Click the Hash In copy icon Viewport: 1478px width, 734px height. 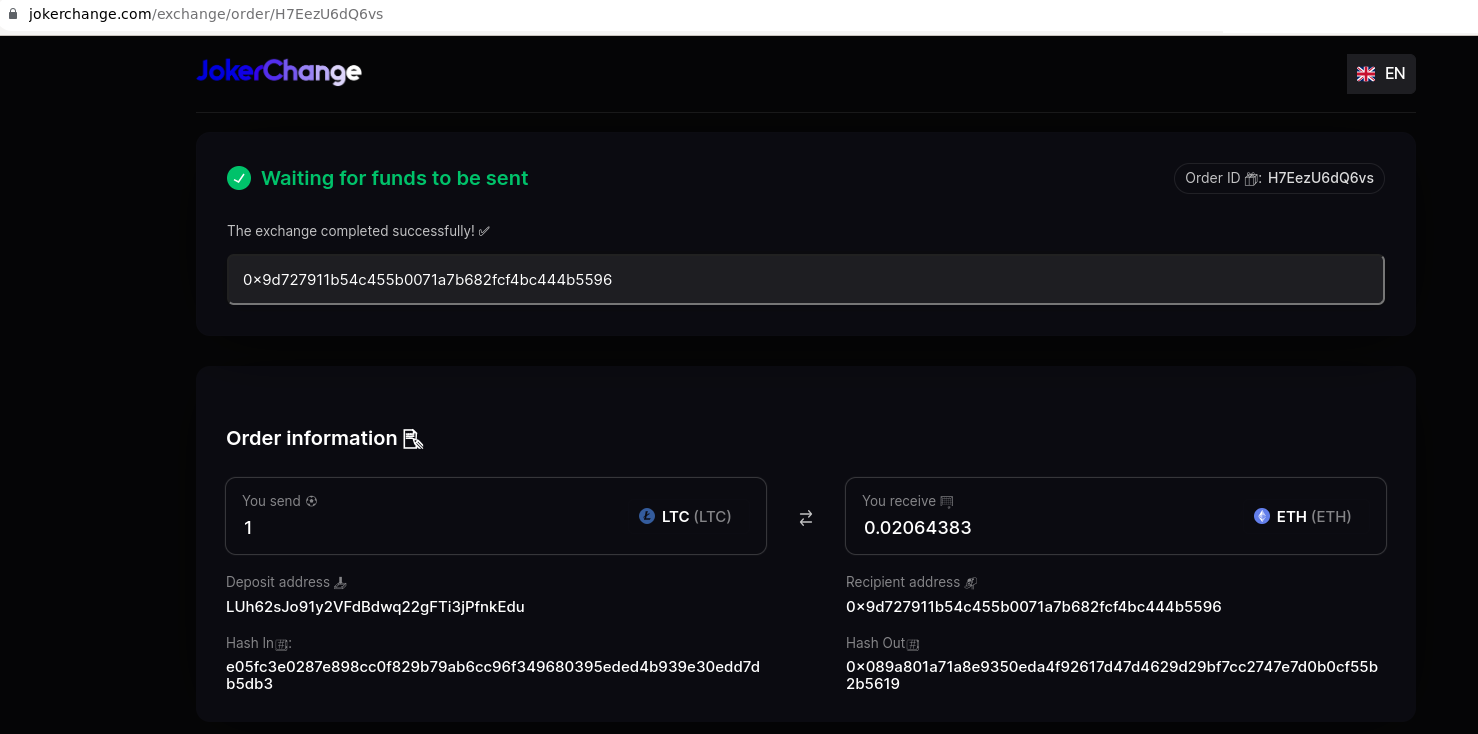[x=281, y=644]
